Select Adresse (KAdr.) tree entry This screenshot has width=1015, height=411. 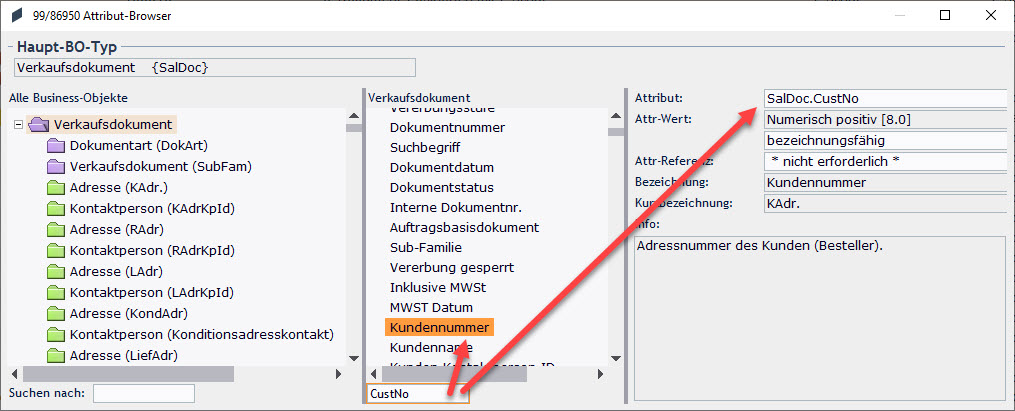(119, 188)
